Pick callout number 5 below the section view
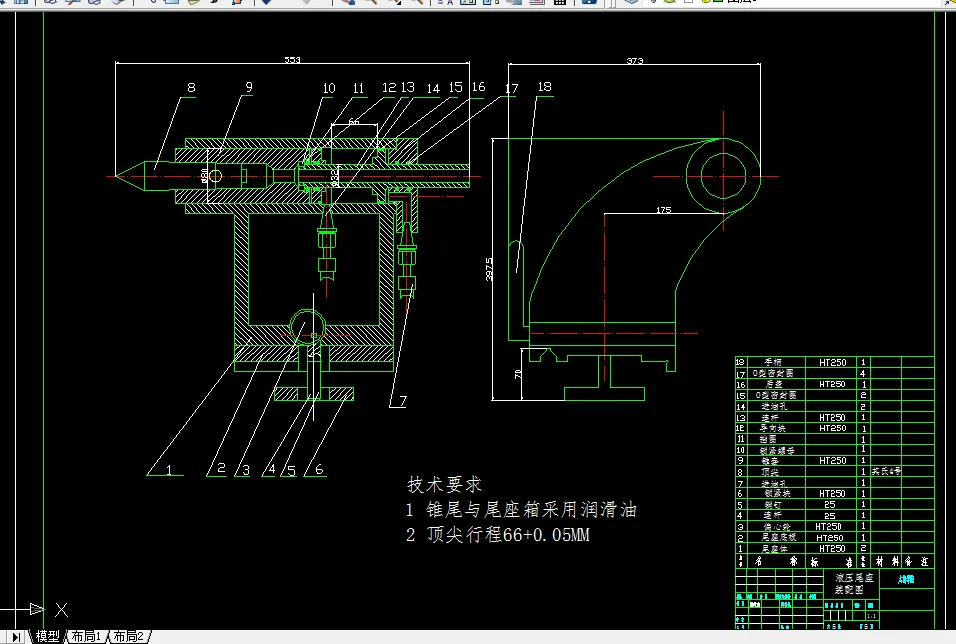The image size is (956, 644). (x=291, y=471)
